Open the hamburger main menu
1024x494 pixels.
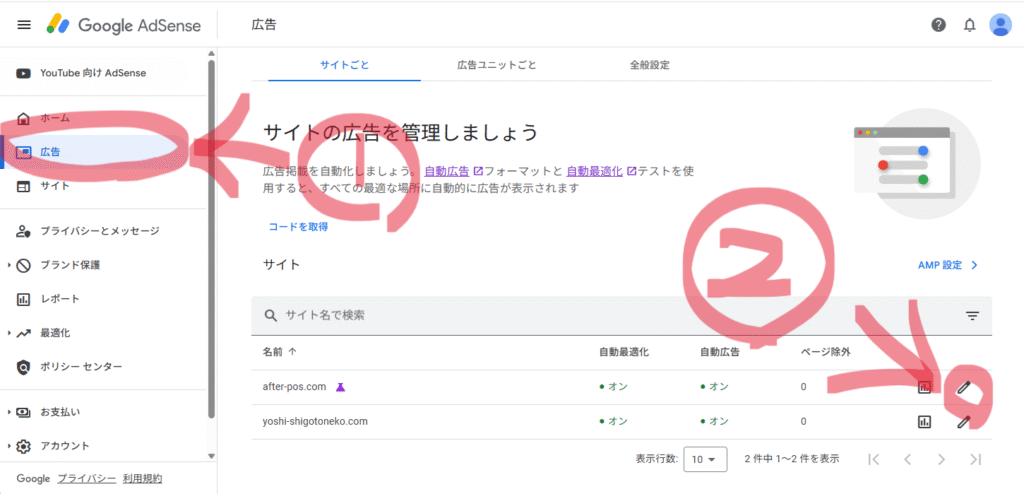tap(24, 25)
